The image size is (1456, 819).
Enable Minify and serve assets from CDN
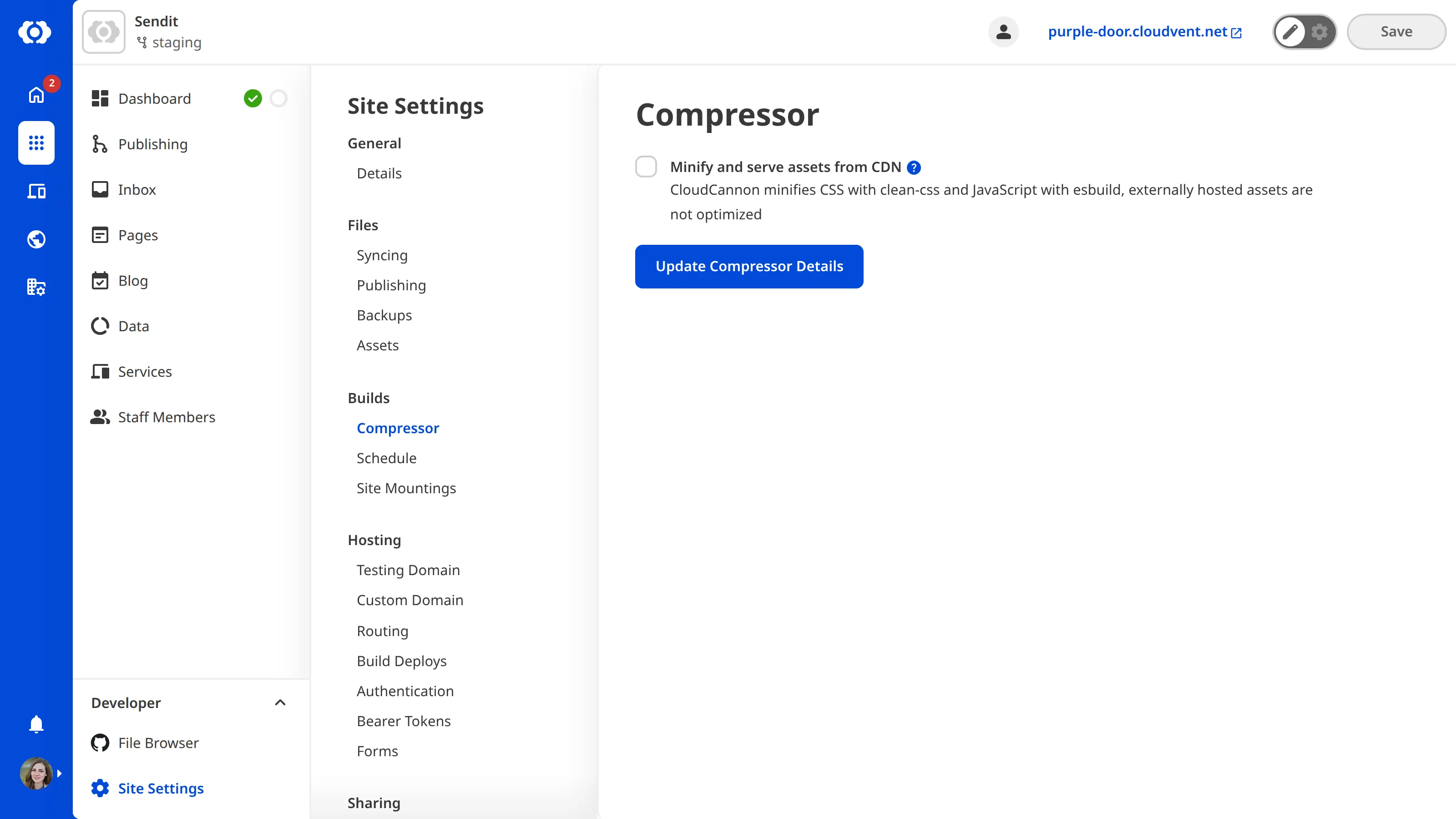pyautogui.click(x=646, y=167)
